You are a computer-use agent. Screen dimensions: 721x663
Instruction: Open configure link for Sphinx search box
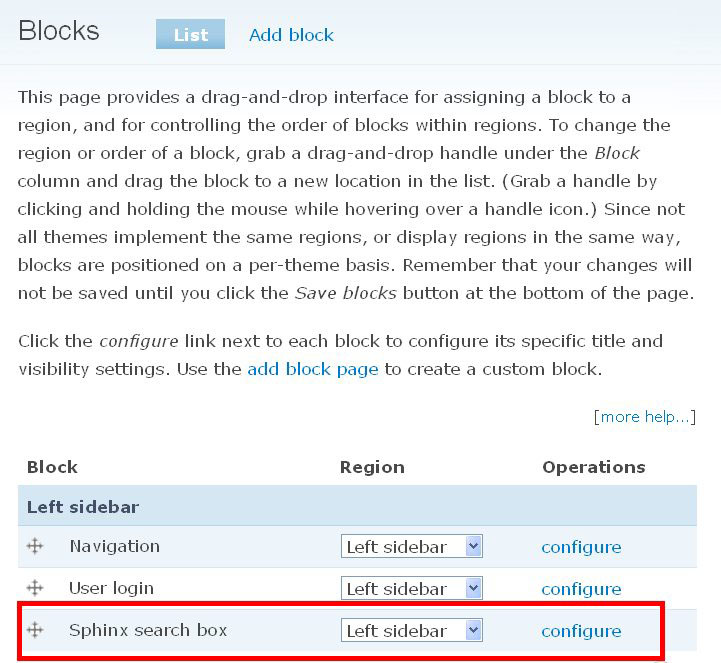tap(581, 631)
